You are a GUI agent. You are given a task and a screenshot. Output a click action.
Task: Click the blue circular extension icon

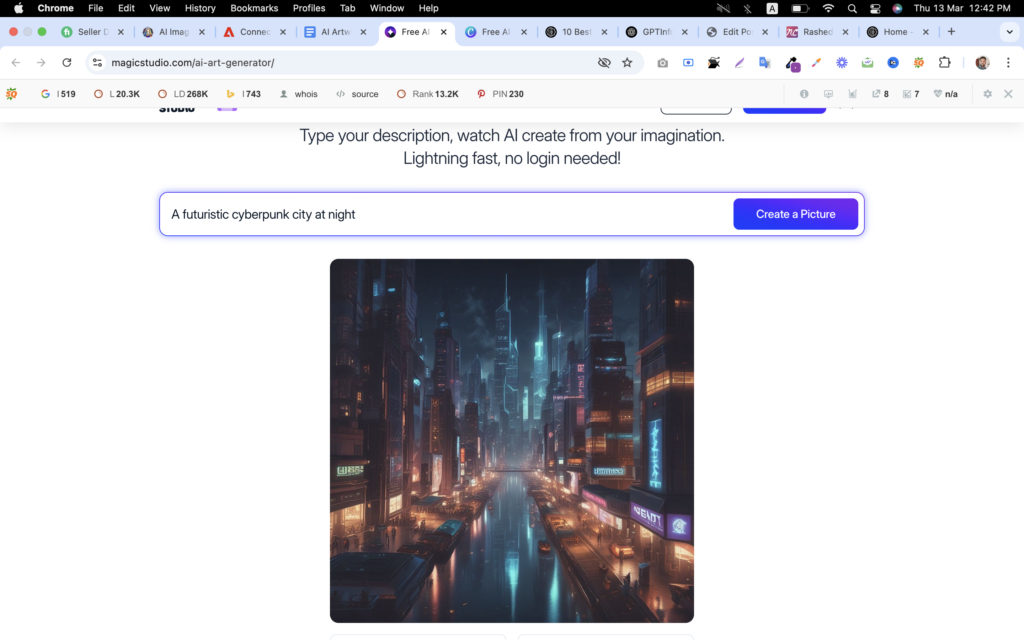[893, 63]
